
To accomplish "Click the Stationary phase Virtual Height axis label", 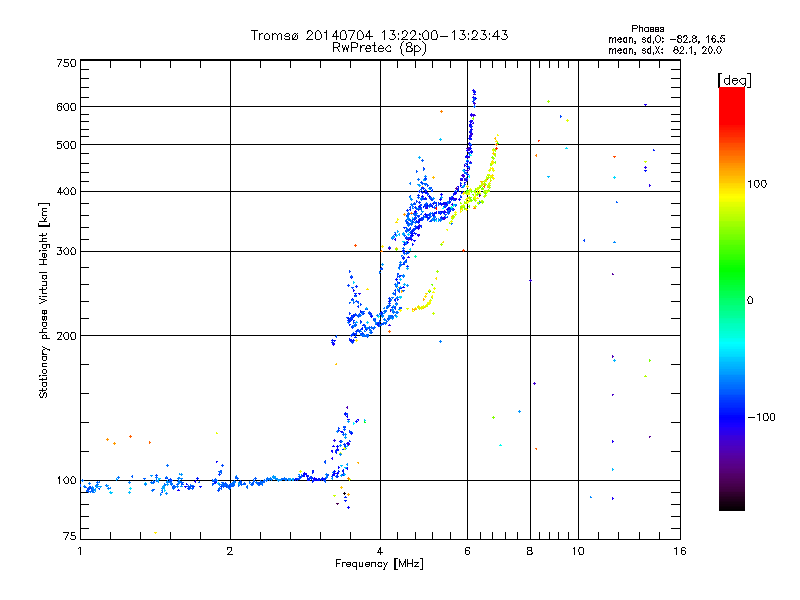I will click(44, 300).
